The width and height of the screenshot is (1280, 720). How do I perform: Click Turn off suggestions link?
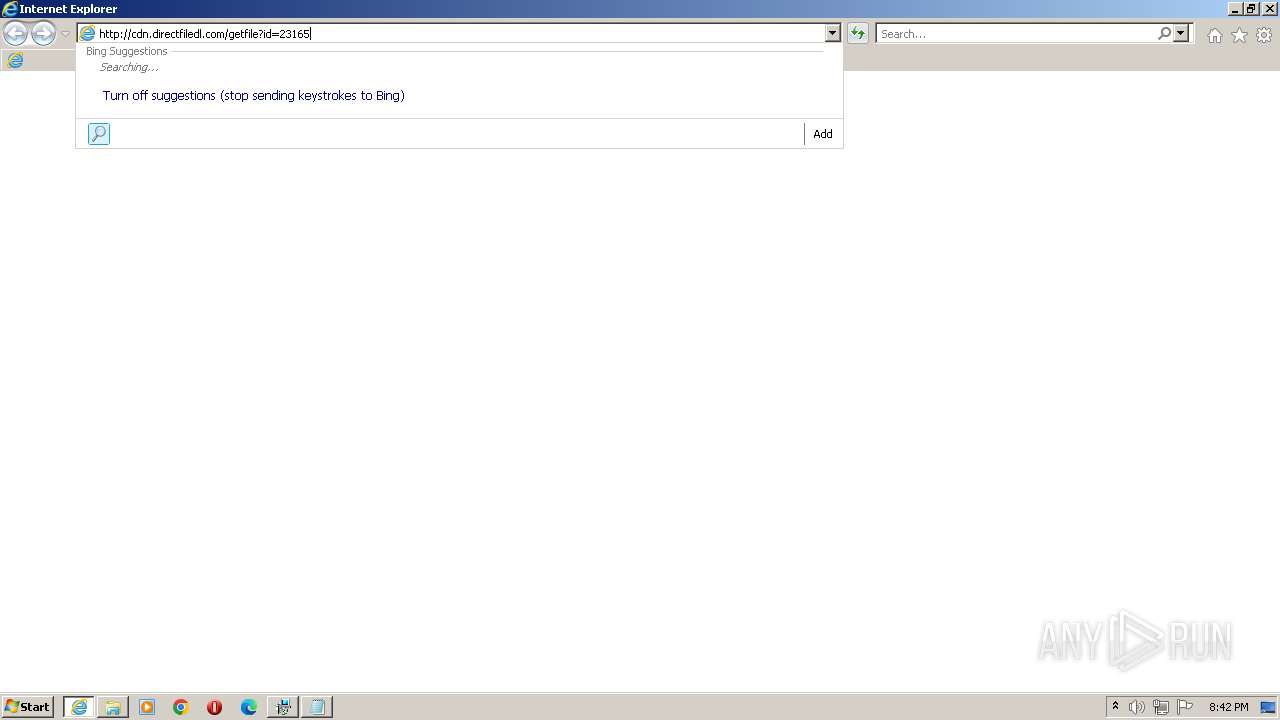(x=253, y=96)
